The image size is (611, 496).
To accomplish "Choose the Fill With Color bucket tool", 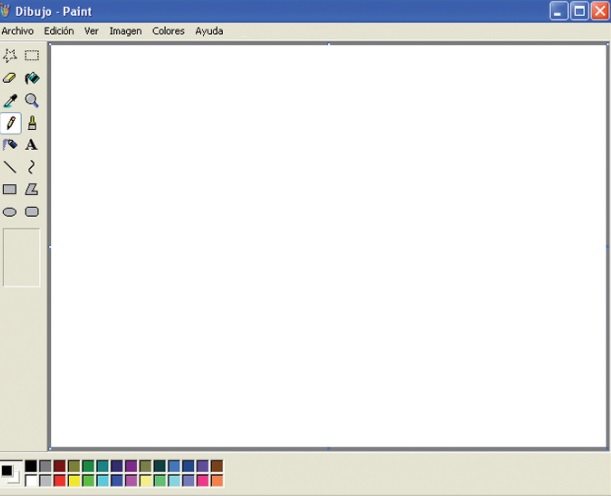I will (32, 78).
